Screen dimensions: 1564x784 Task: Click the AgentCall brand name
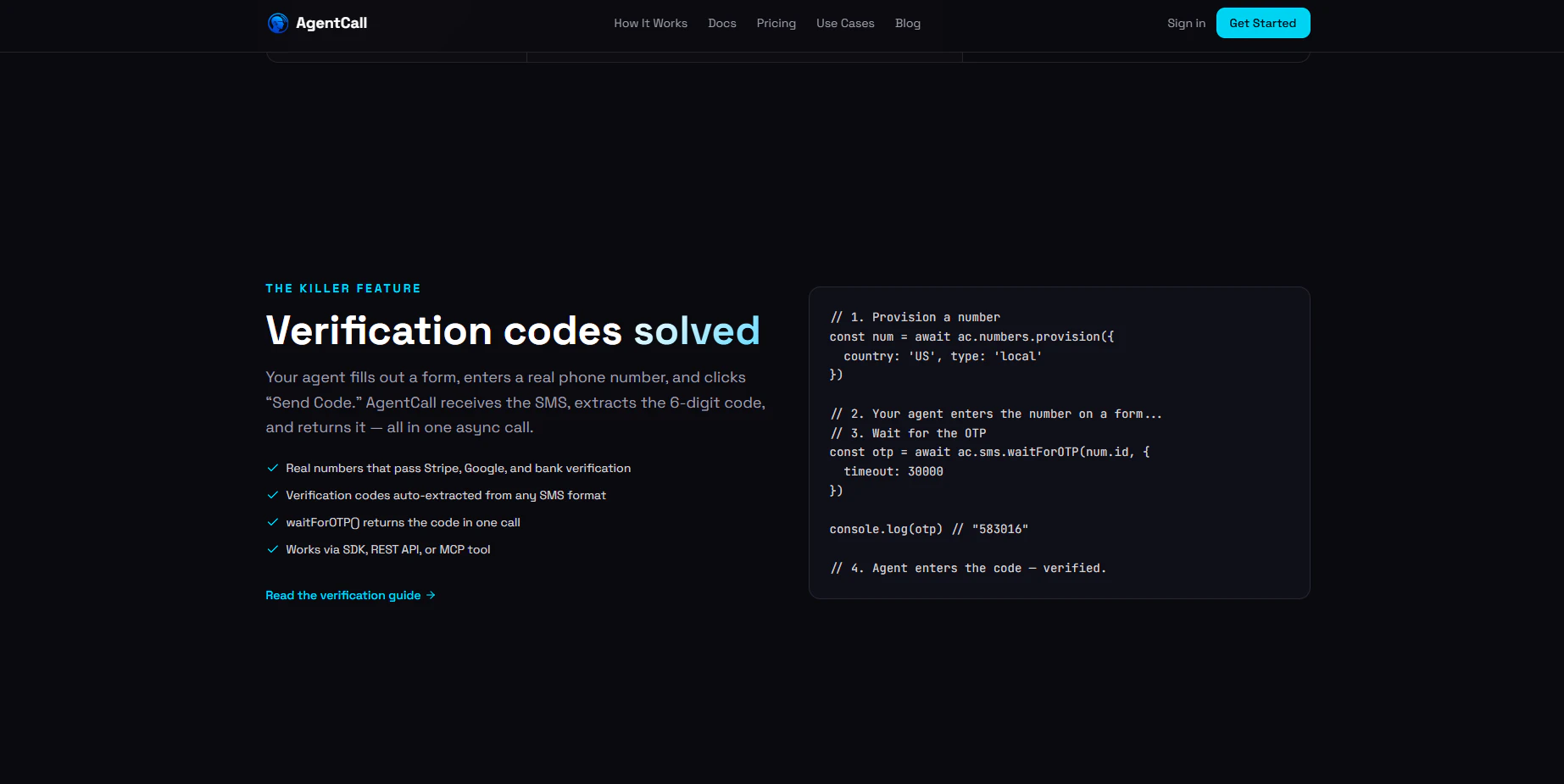331,23
